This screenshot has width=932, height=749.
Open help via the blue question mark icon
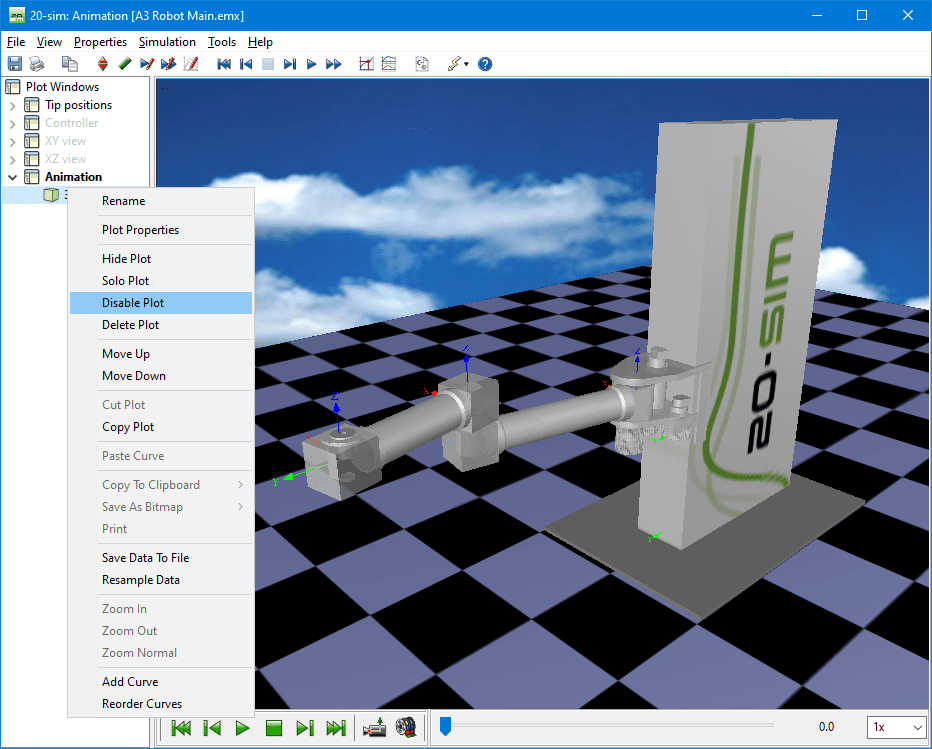coord(485,64)
